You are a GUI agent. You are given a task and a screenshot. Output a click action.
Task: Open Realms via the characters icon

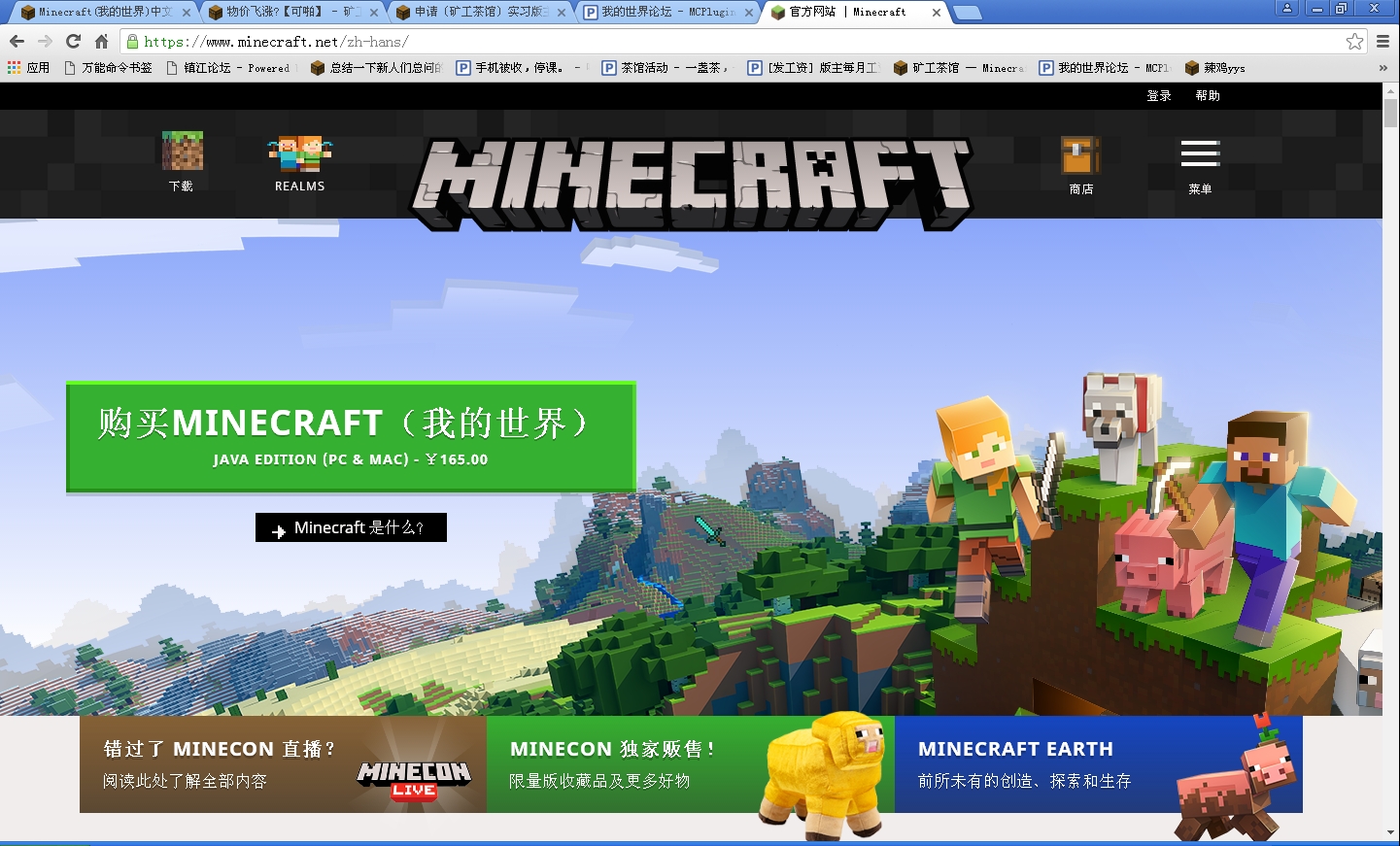click(299, 153)
